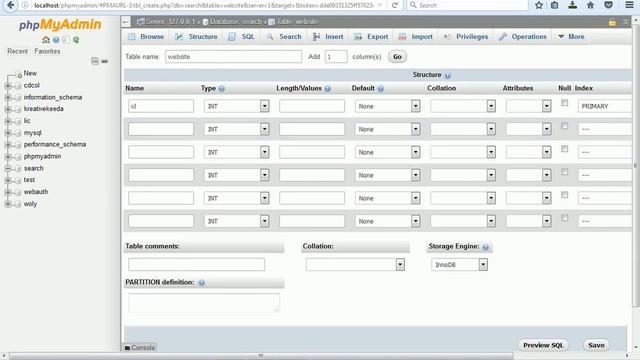
Task: Click the Table comments input field
Action: click(x=196, y=264)
